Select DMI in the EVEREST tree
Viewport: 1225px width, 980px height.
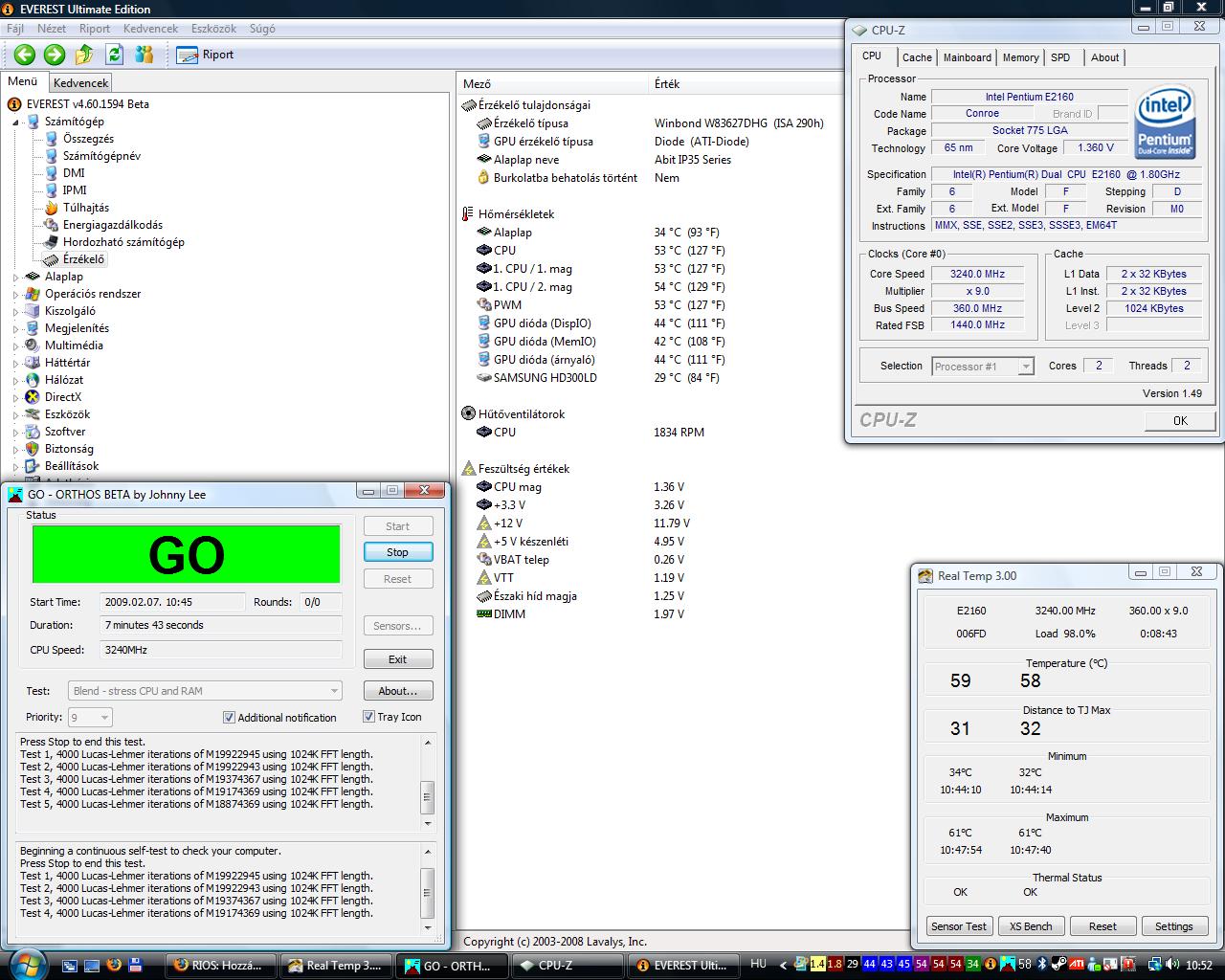pos(74,173)
